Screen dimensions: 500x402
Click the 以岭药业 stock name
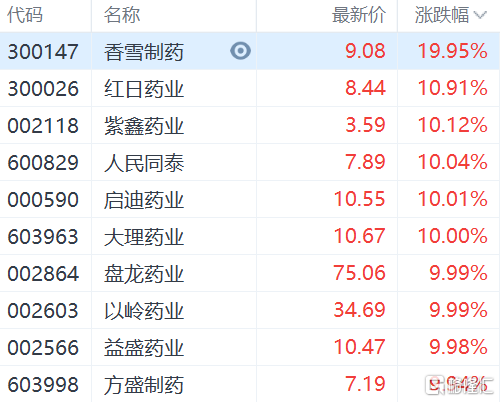(x=144, y=311)
